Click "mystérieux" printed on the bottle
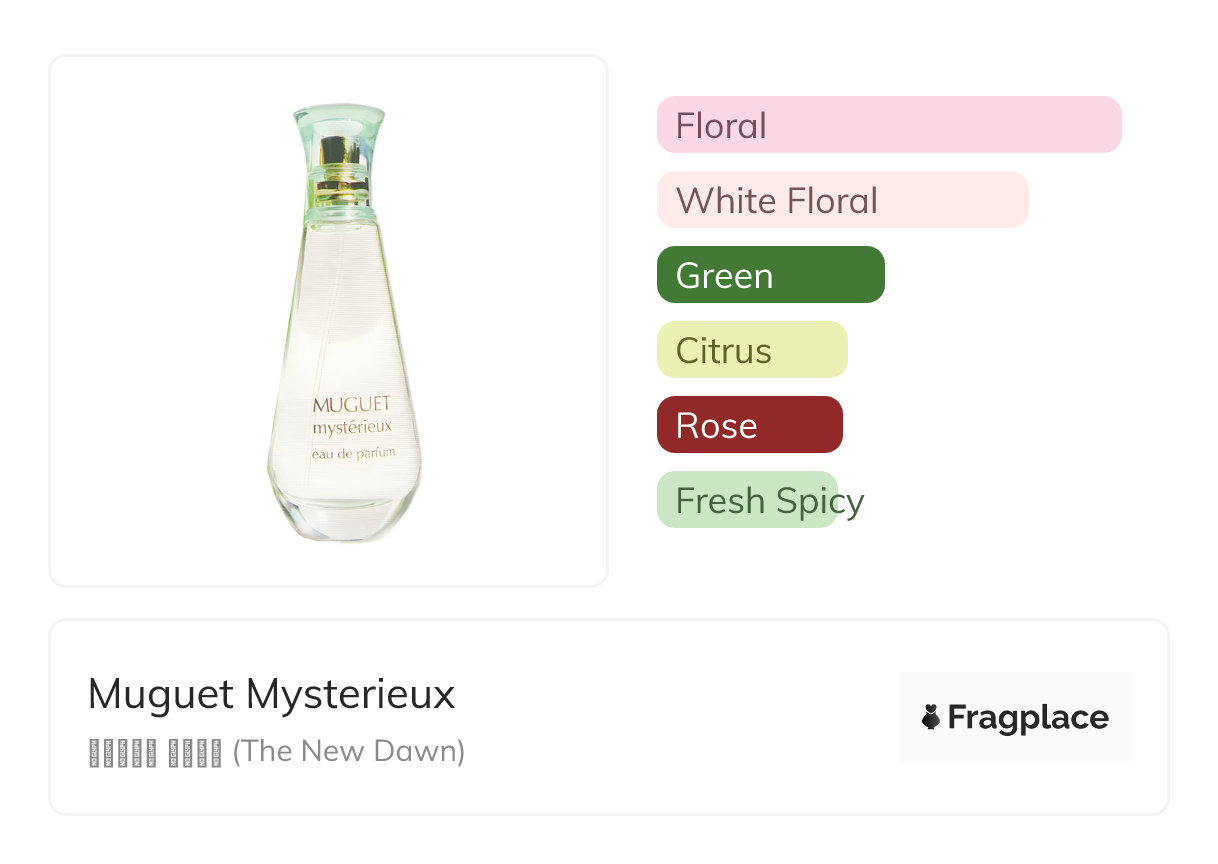This screenshot has width=1218, height=864. tap(350, 428)
